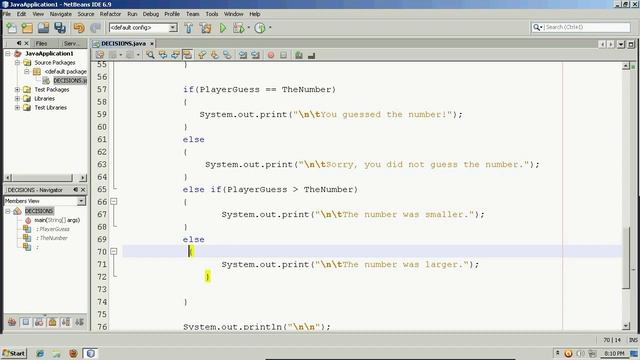Screen dimensions: 640x360
Task: Select the DECISIONS.java editor tab
Action: point(123,43)
